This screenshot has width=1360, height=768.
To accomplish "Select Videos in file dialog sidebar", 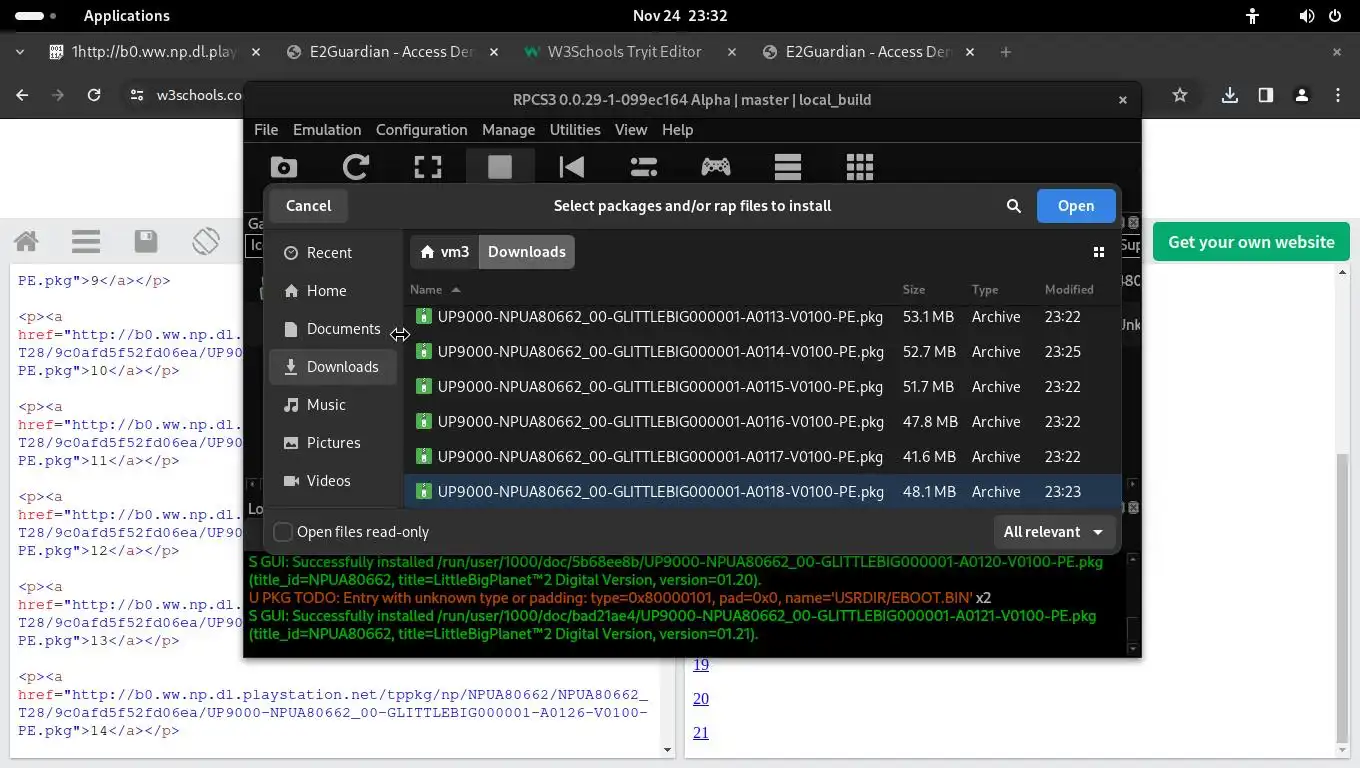I will pos(332,481).
